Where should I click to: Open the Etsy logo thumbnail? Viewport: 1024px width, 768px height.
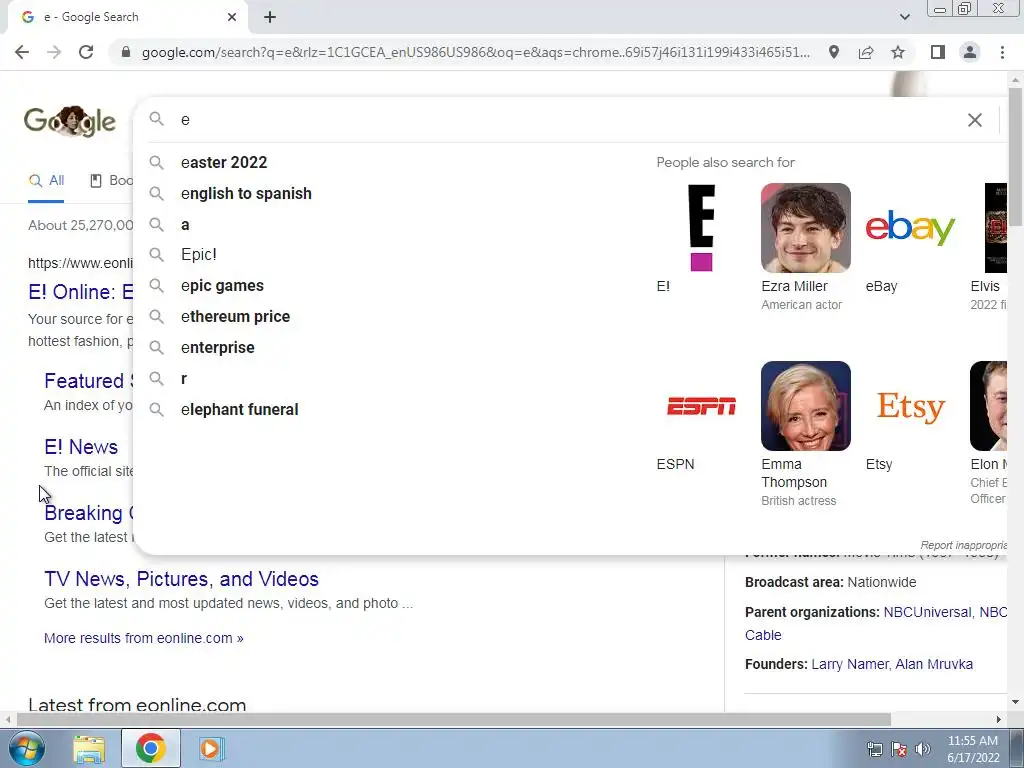(x=910, y=406)
